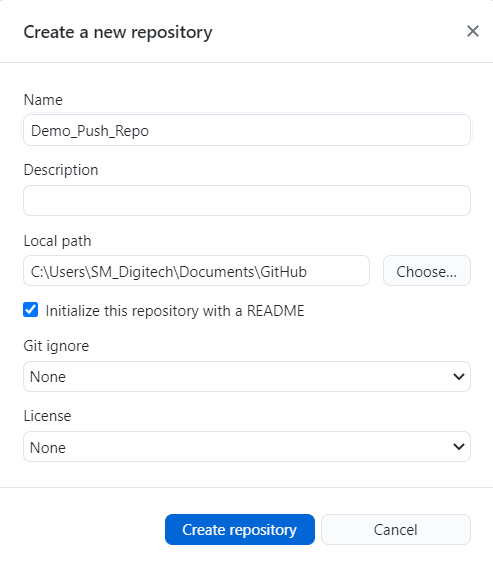Click into the empty Description field
Viewport: 493px width, 568px height.
click(x=247, y=201)
